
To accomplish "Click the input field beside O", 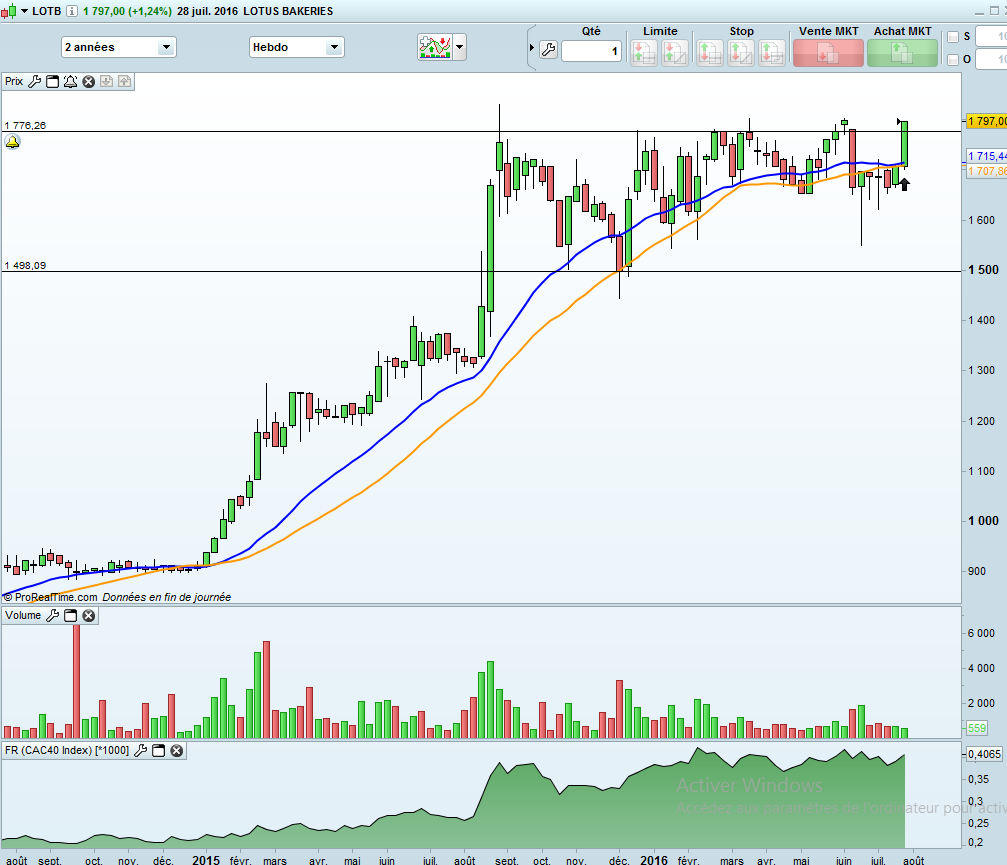I will [992, 59].
